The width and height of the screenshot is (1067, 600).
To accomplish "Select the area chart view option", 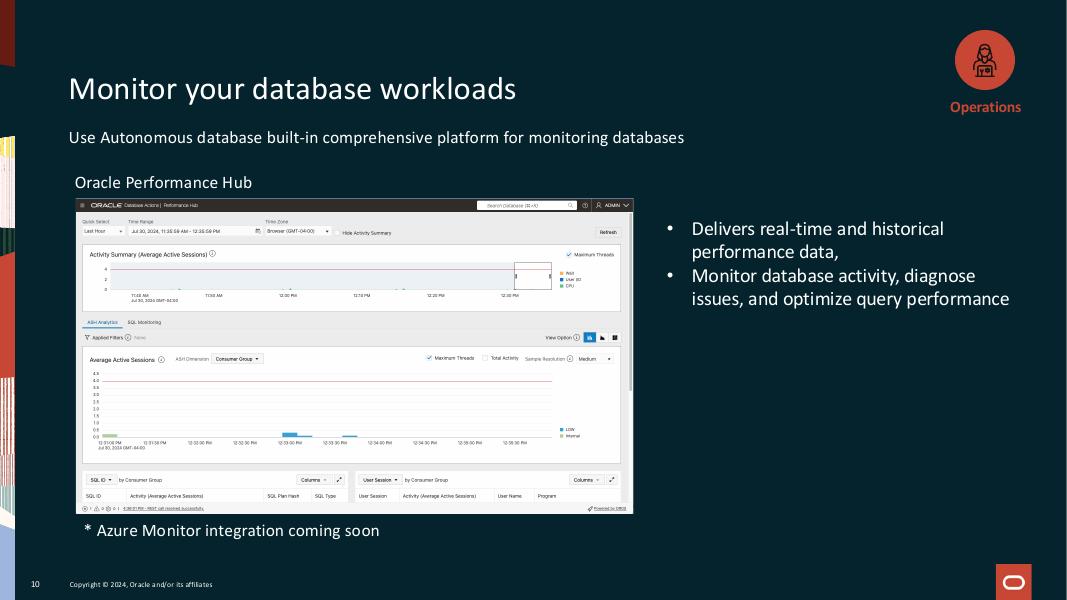I will 602,337.
